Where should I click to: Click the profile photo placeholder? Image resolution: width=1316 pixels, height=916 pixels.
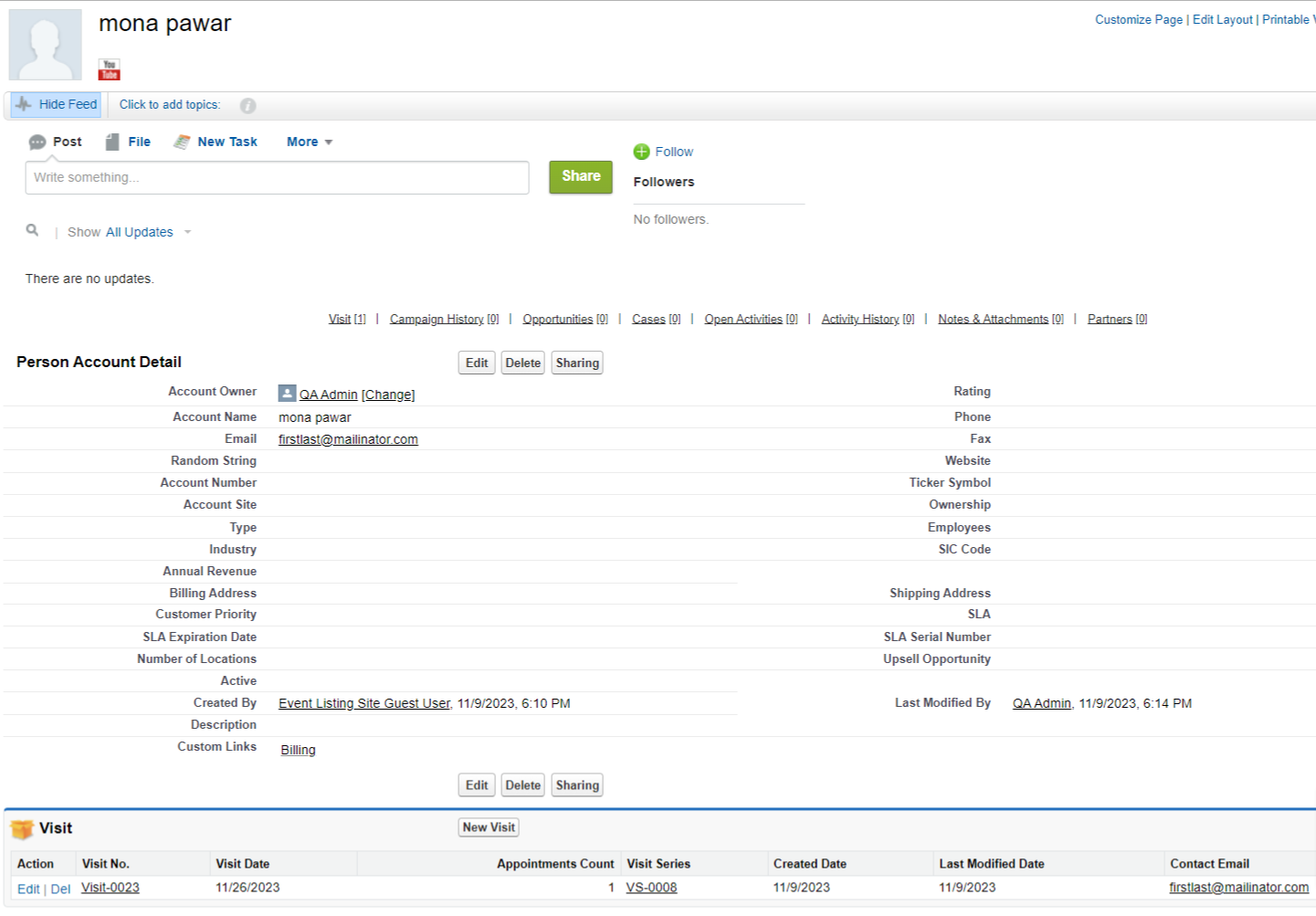click(45, 45)
